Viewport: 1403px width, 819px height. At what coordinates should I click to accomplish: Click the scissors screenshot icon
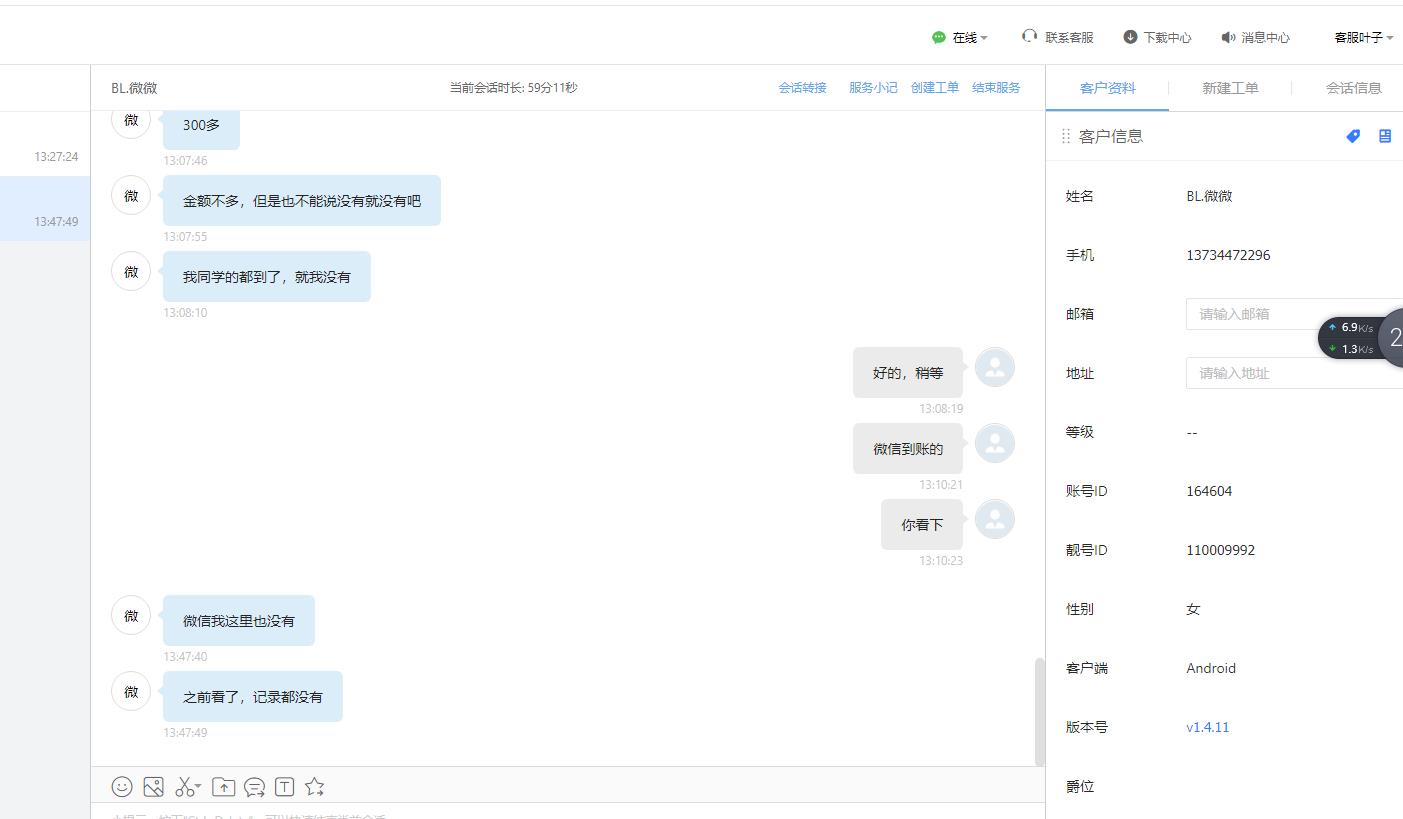[x=183, y=787]
